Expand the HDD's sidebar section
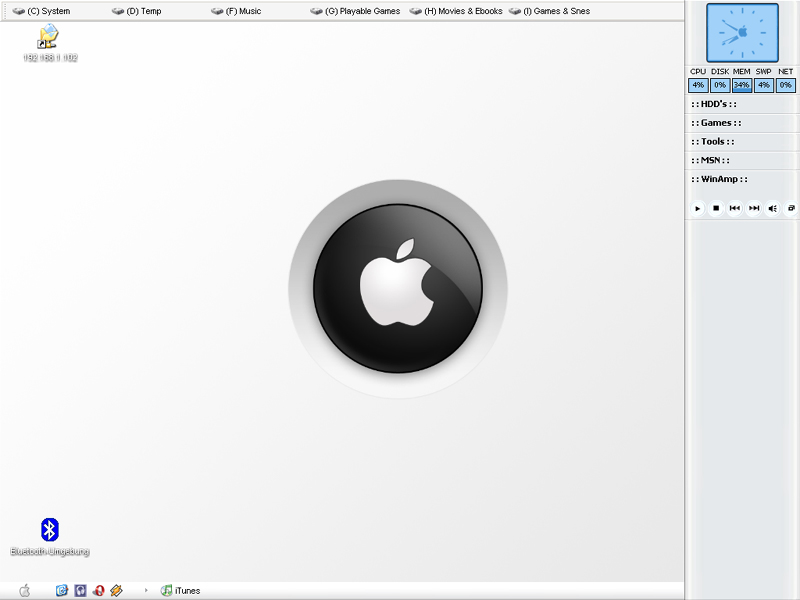Image resolution: width=800 pixels, height=600 pixels. (x=714, y=104)
